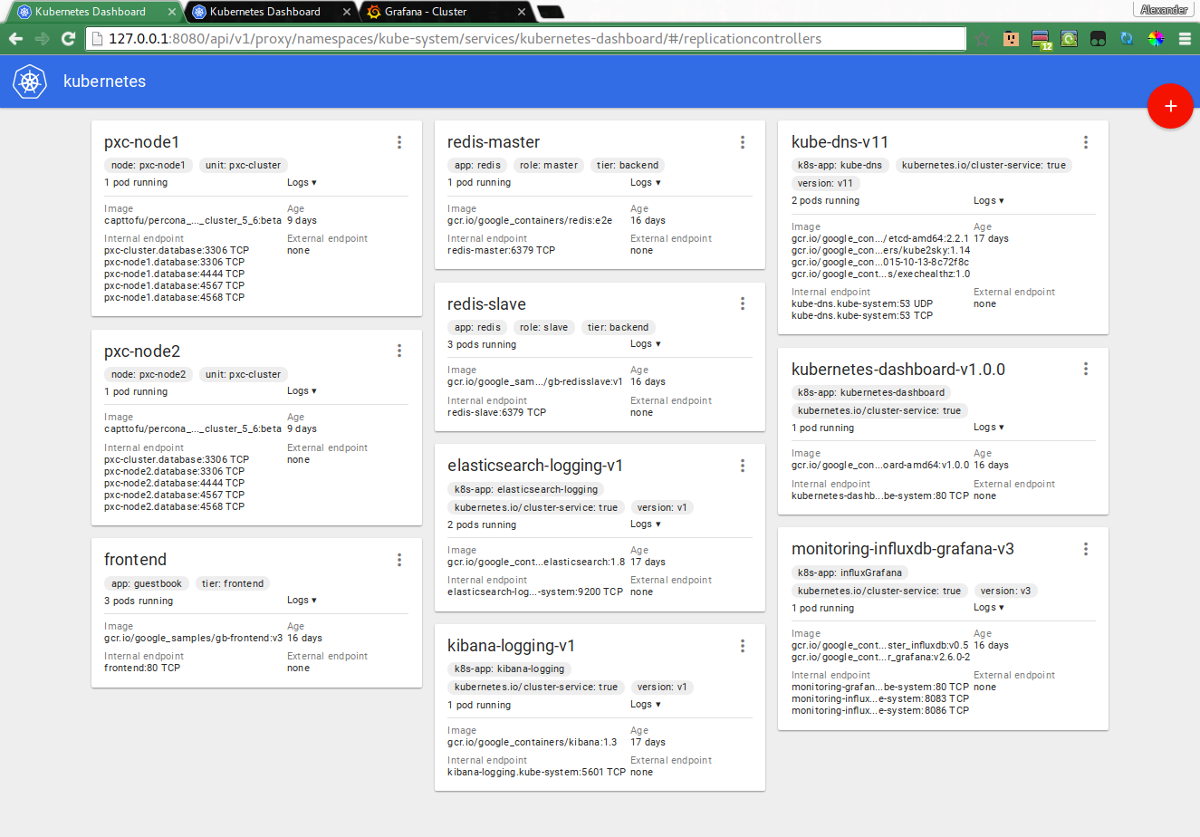Screen dimensions: 1200x837
Task: Click inside the browser address bar
Action: coord(500,38)
